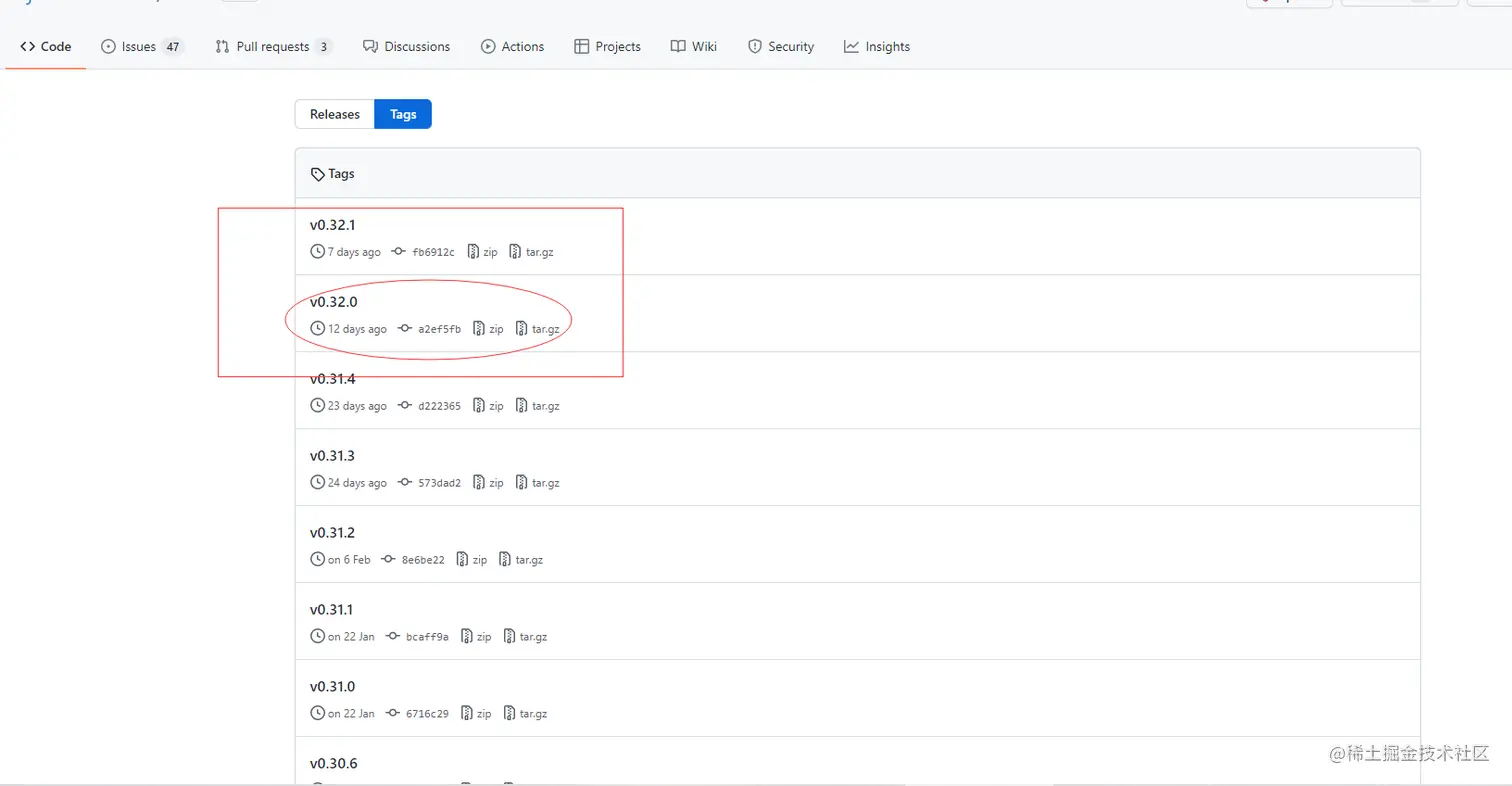The image size is (1512, 786).
Task: Open tag v0.31.4
Action: 332,379
